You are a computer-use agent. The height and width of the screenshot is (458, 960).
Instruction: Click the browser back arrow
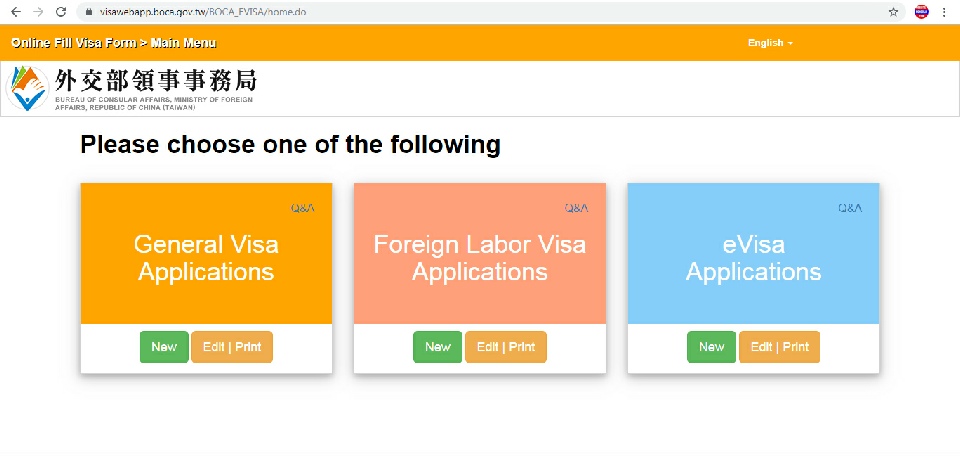click(14, 11)
